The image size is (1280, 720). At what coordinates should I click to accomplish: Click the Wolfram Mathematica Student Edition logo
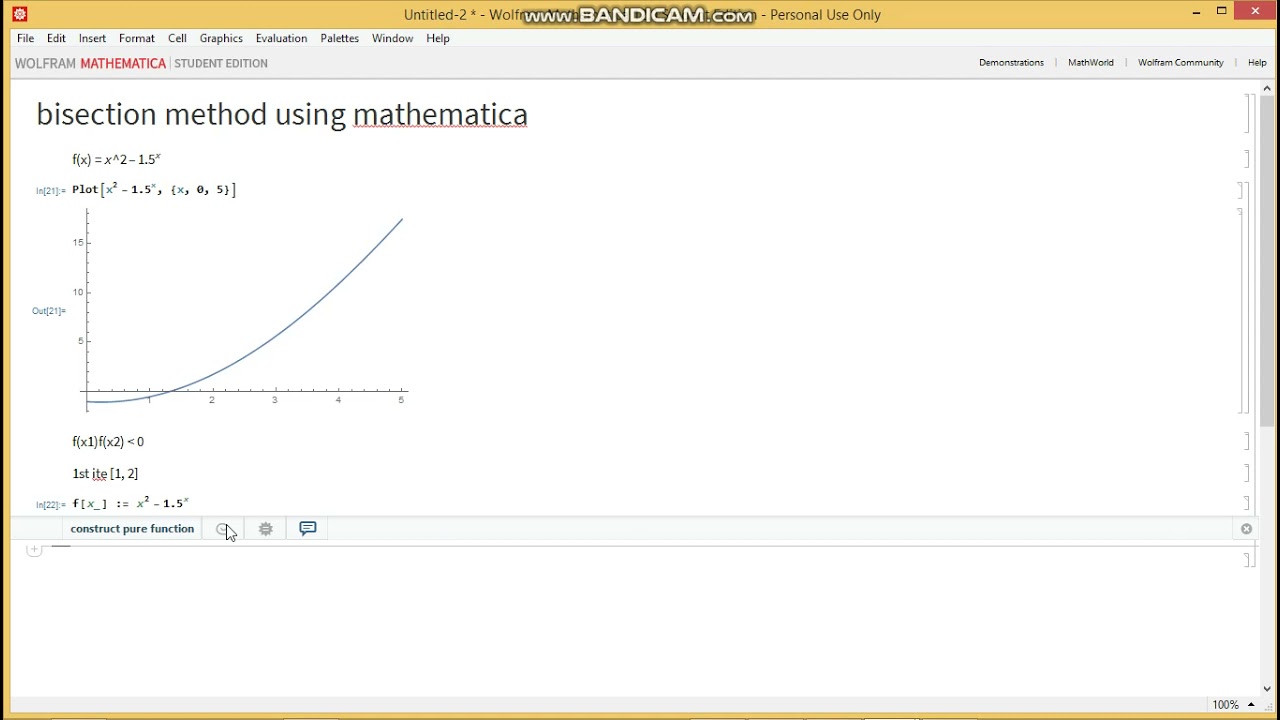(x=141, y=63)
